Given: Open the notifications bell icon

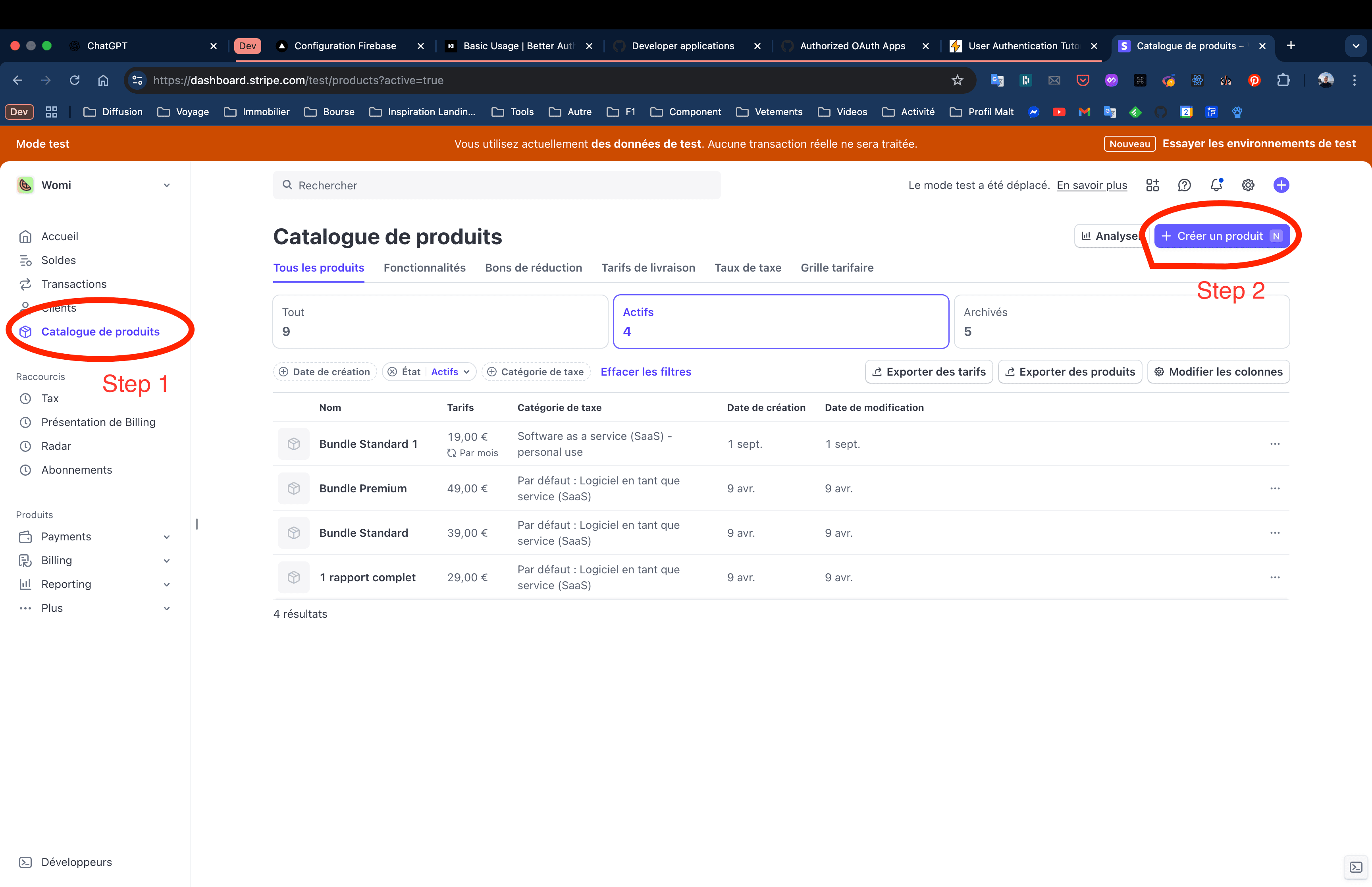Looking at the screenshot, I should [x=1216, y=185].
